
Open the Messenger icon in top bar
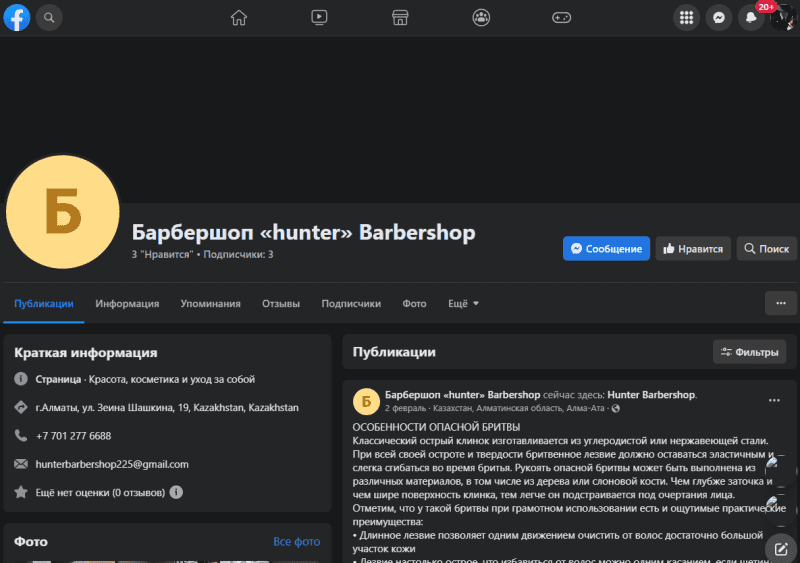[x=719, y=17]
